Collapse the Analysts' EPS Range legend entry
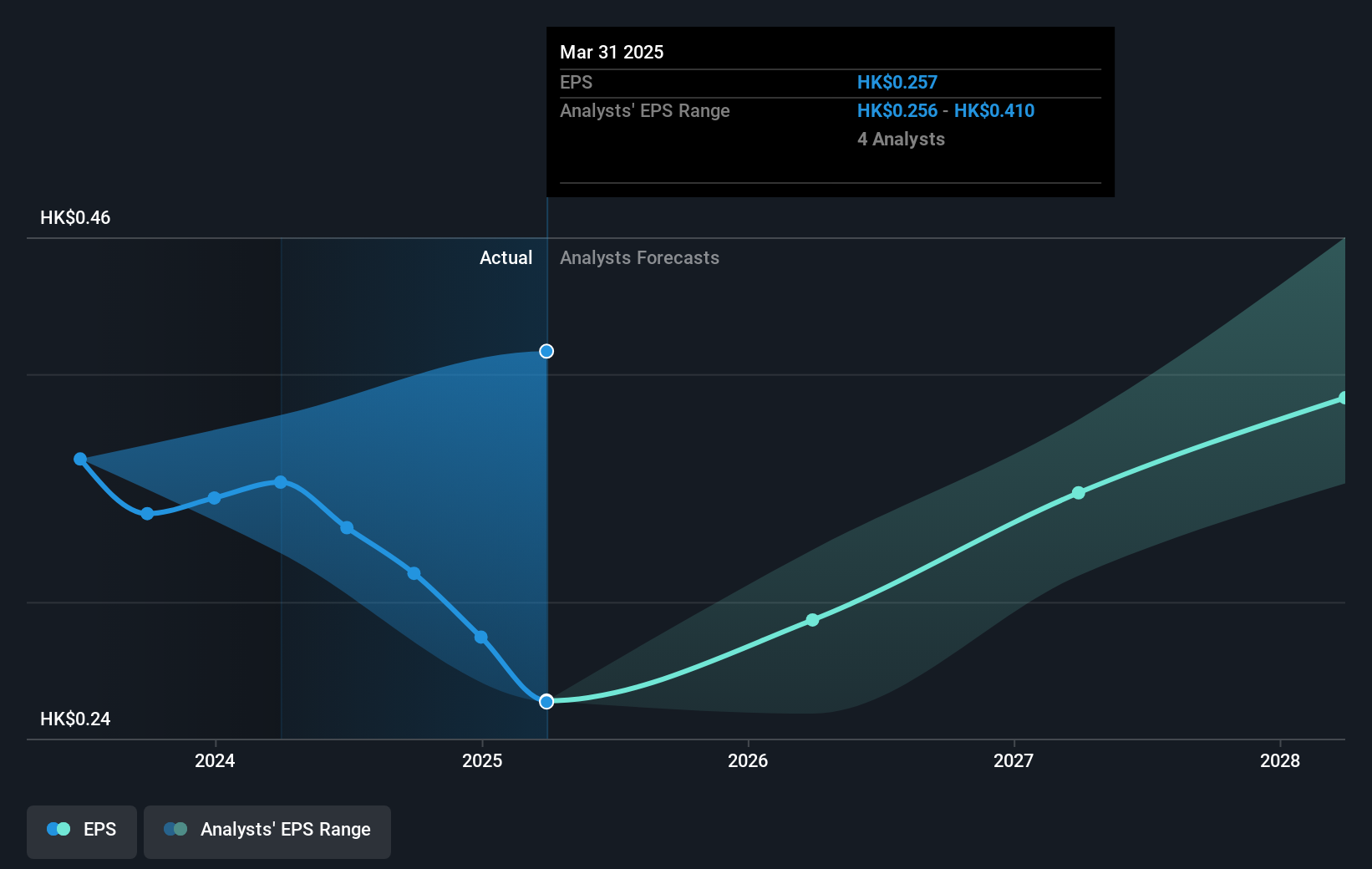The width and height of the screenshot is (1372, 869). 267,831
